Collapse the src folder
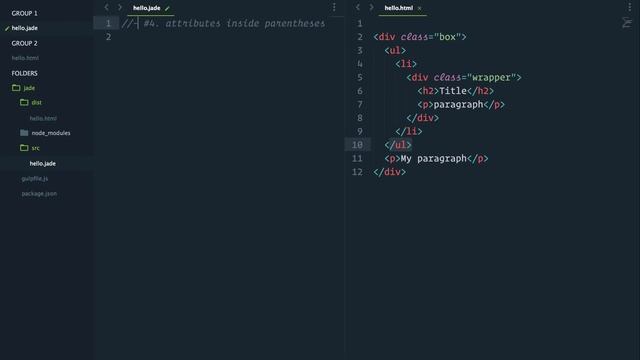Screen dimensions: 640x360 pyautogui.click(x=24, y=148)
